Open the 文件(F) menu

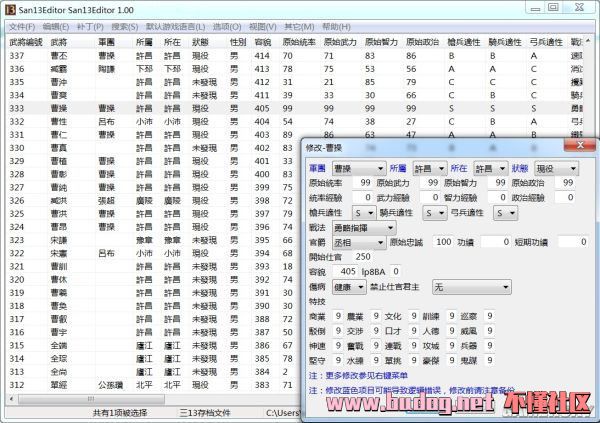21,26
